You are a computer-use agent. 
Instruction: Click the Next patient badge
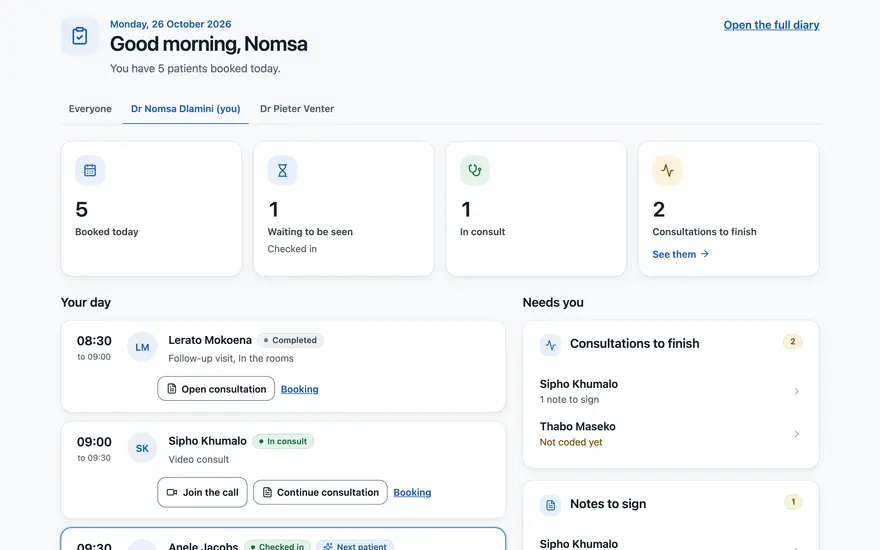(355, 546)
